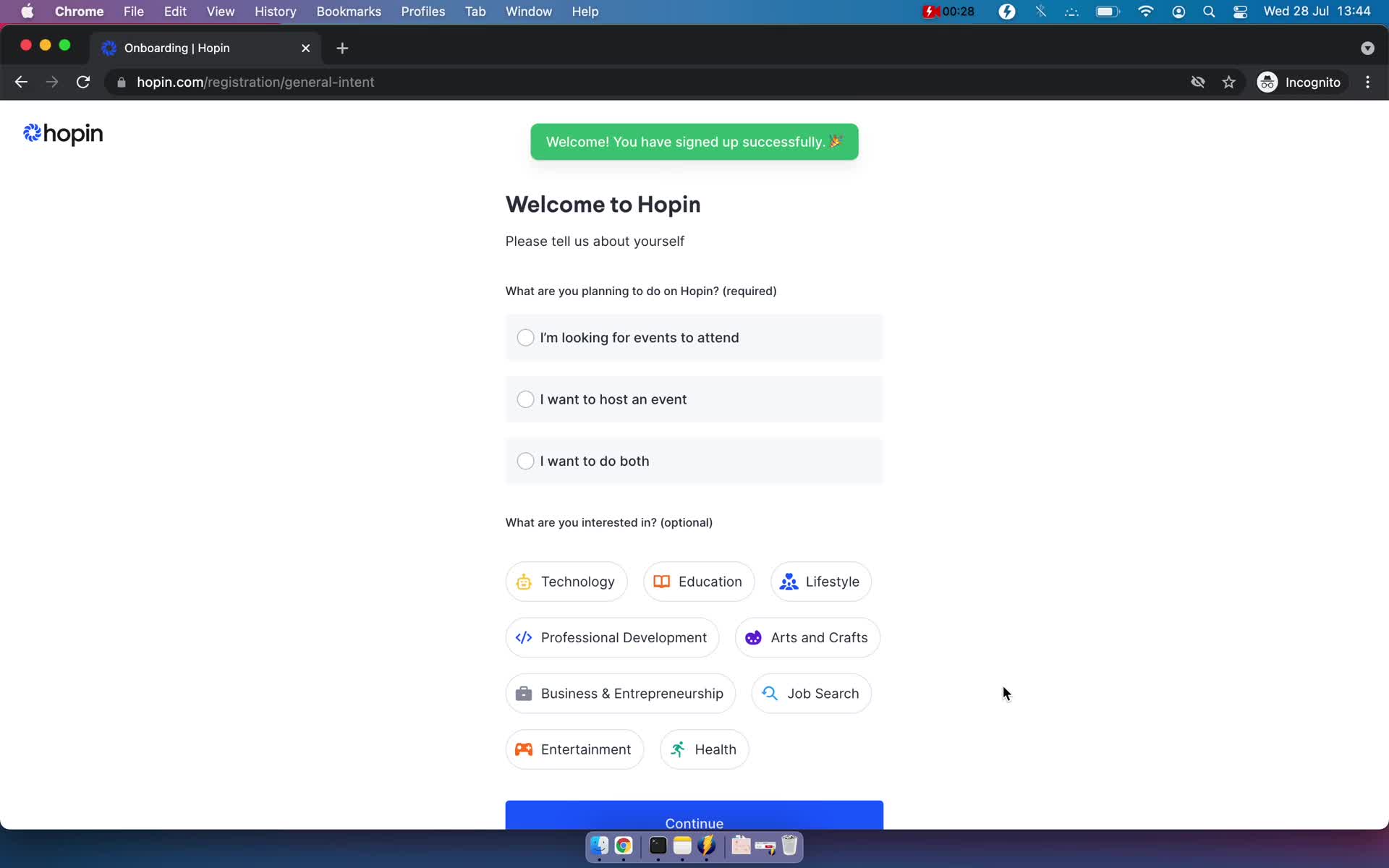Open the Apple menu
This screenshot has height=868, width=1389.
coord(27,12)
